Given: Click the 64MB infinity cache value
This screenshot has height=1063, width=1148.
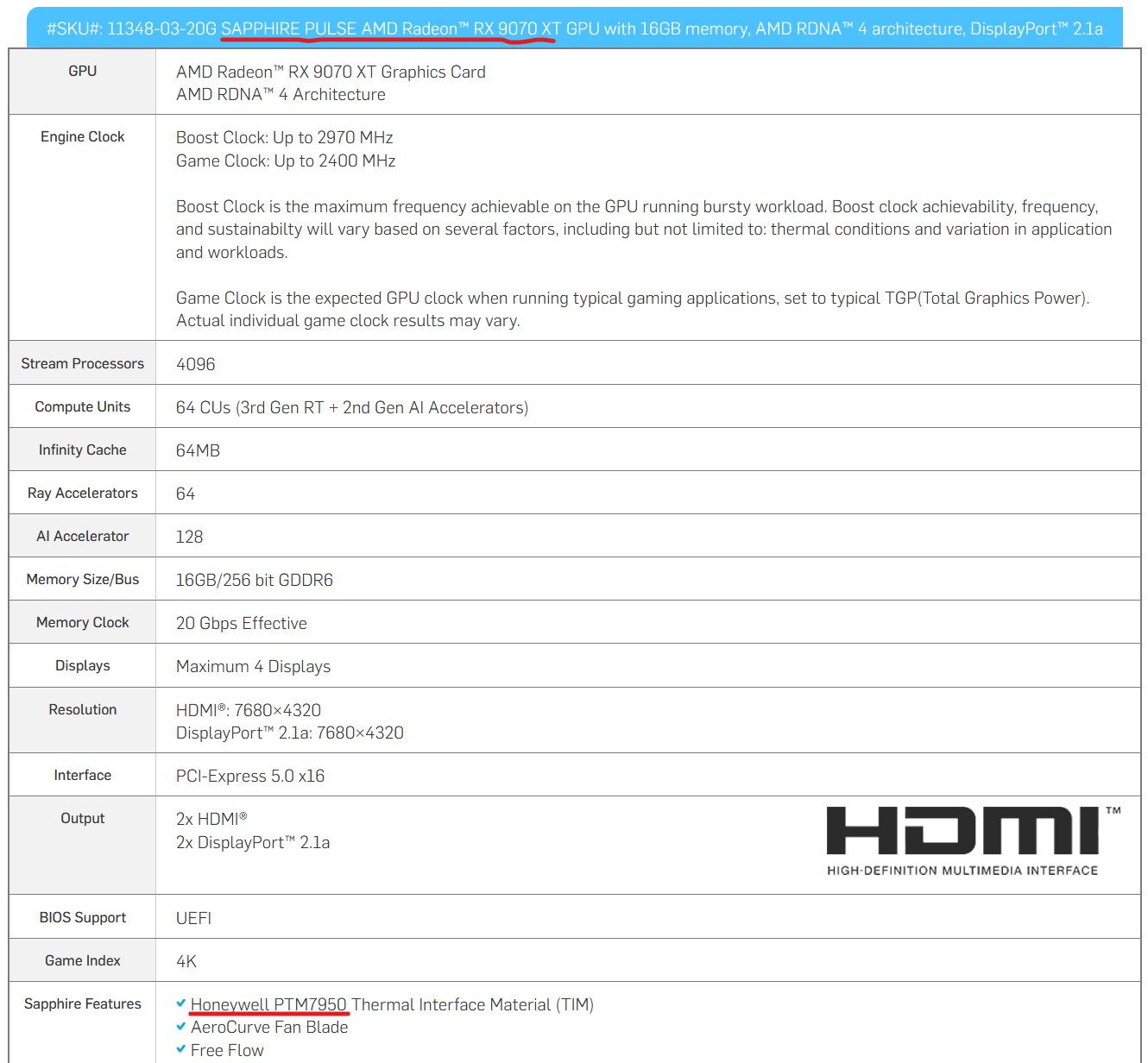Looking at the screenshot, I should (x=199, y=450).
